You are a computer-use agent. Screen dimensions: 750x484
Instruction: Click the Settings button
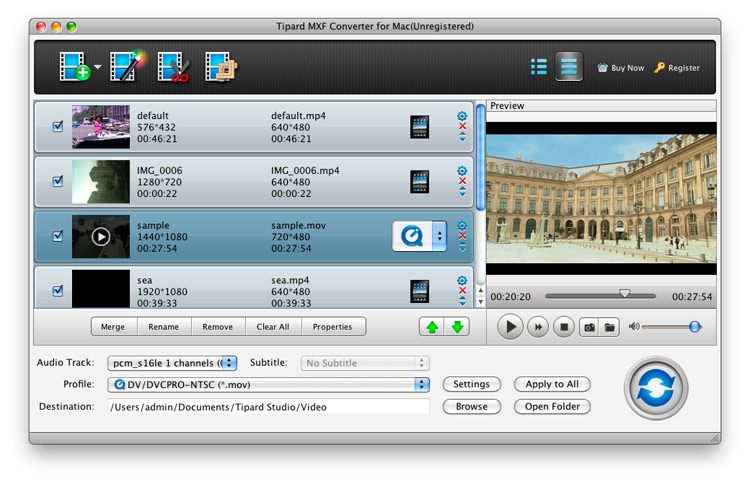[x=472, y=384]
